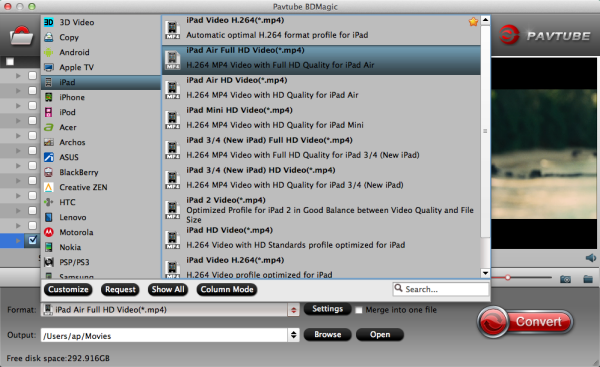Expand the second title row triangle
This screenshot has height=367, width=600.
[x=18, y=91]
